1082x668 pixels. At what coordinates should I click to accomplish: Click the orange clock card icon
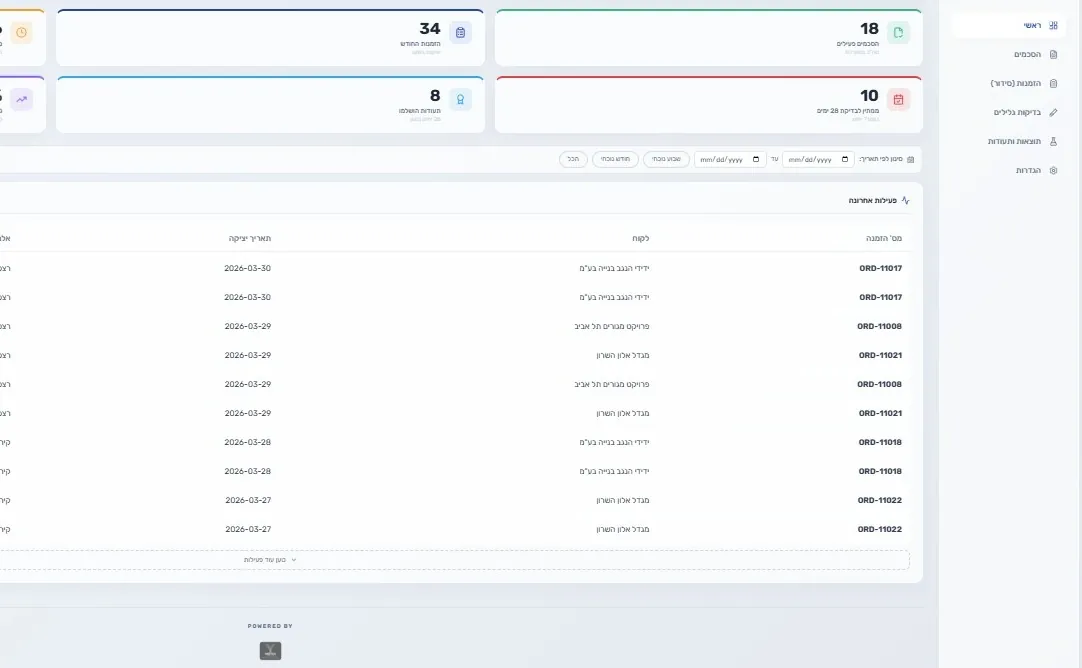pos(21,32)
